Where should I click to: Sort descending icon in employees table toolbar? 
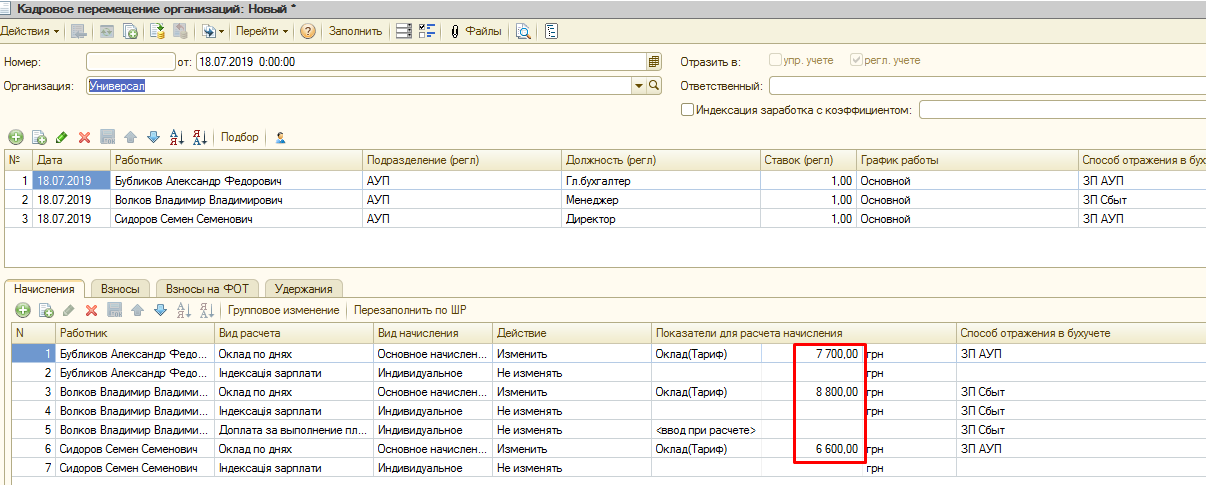pyautogui.click(x=199, y=137)
